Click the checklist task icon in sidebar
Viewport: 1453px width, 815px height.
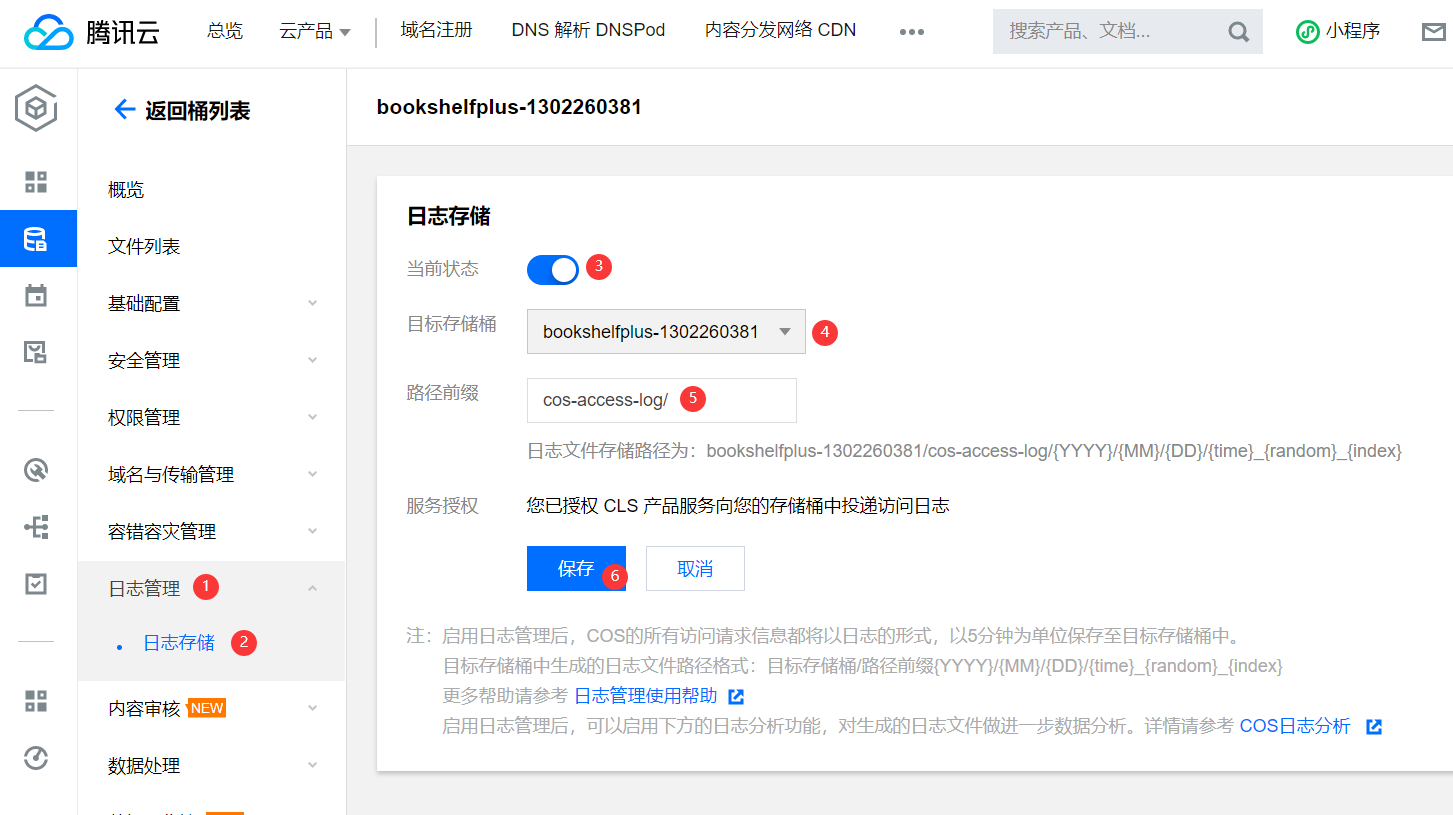36,584
